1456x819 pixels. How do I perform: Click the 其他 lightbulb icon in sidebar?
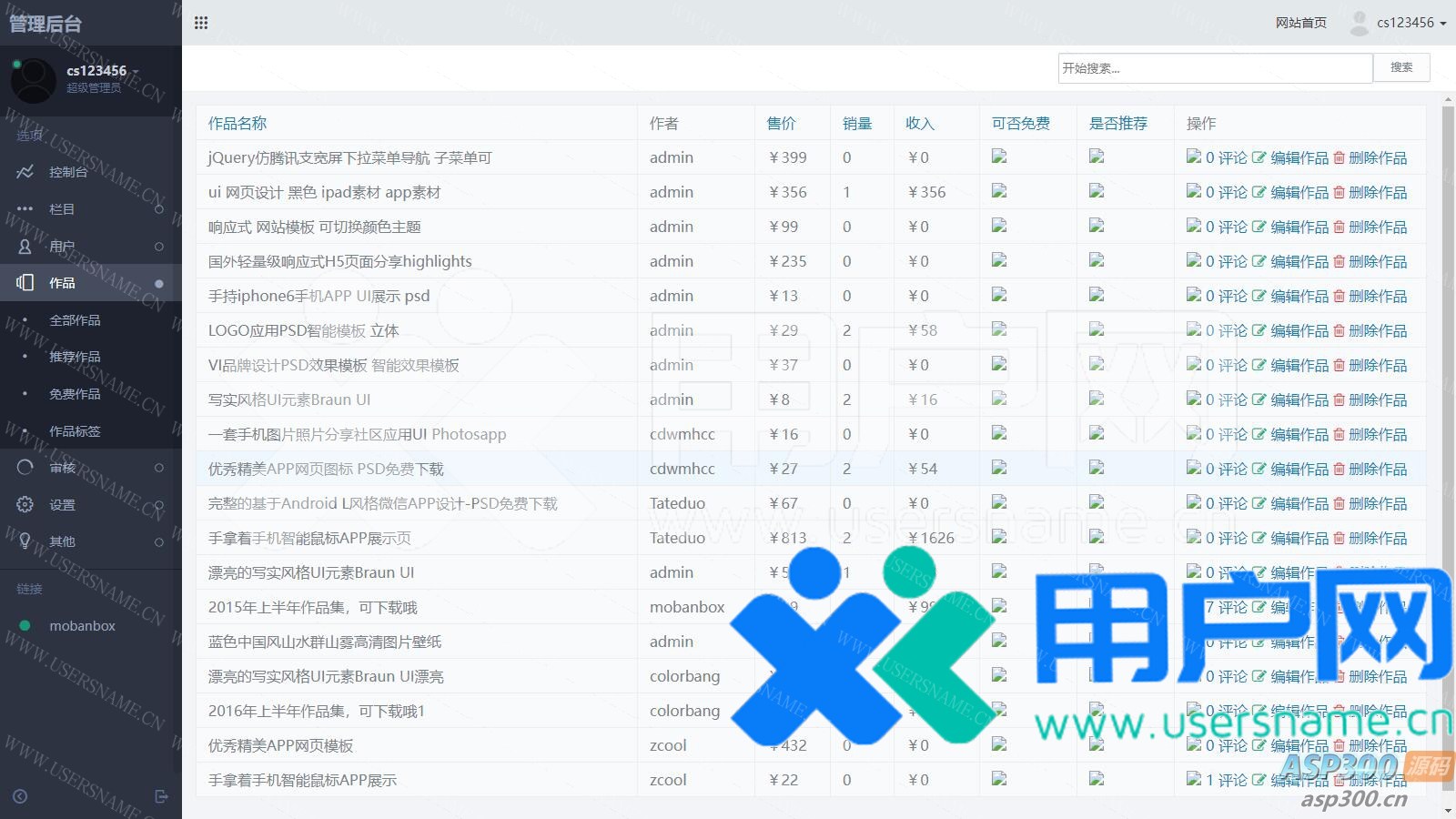click(x=25, y=541)
